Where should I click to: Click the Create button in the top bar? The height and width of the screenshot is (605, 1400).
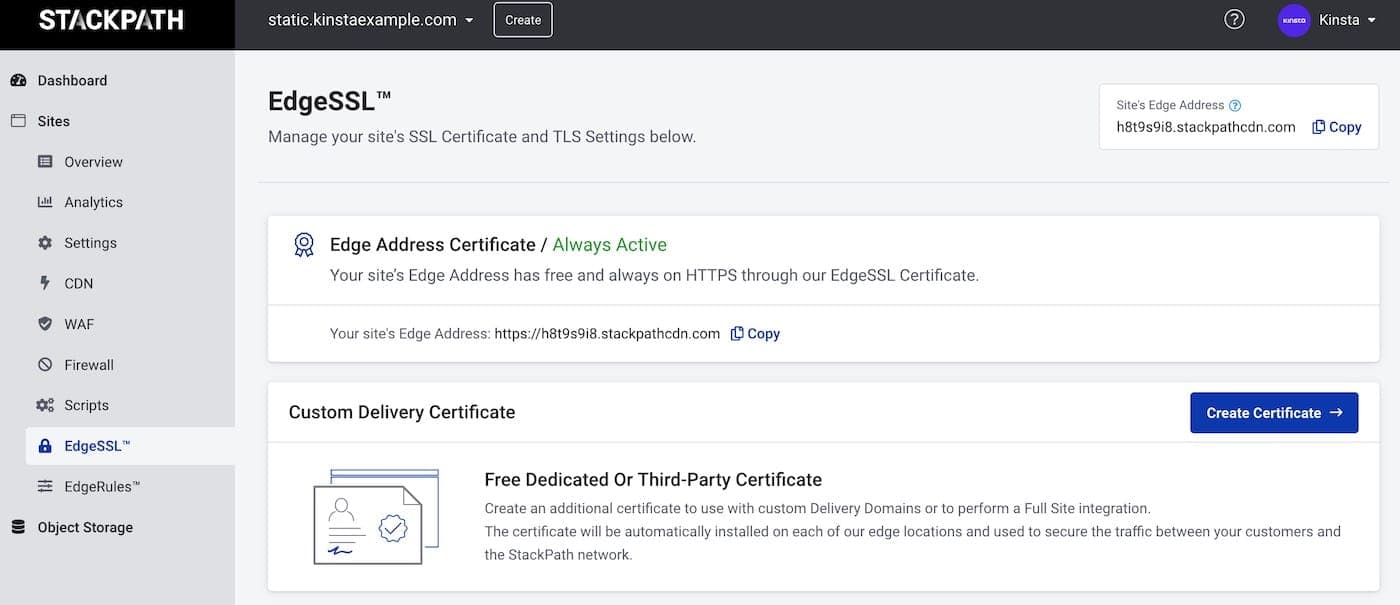coord(522,18)
